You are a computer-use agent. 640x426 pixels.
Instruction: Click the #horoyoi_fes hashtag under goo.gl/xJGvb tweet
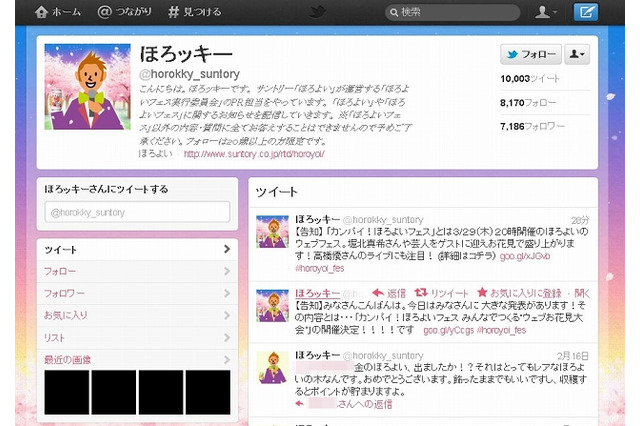coord(320,268)
